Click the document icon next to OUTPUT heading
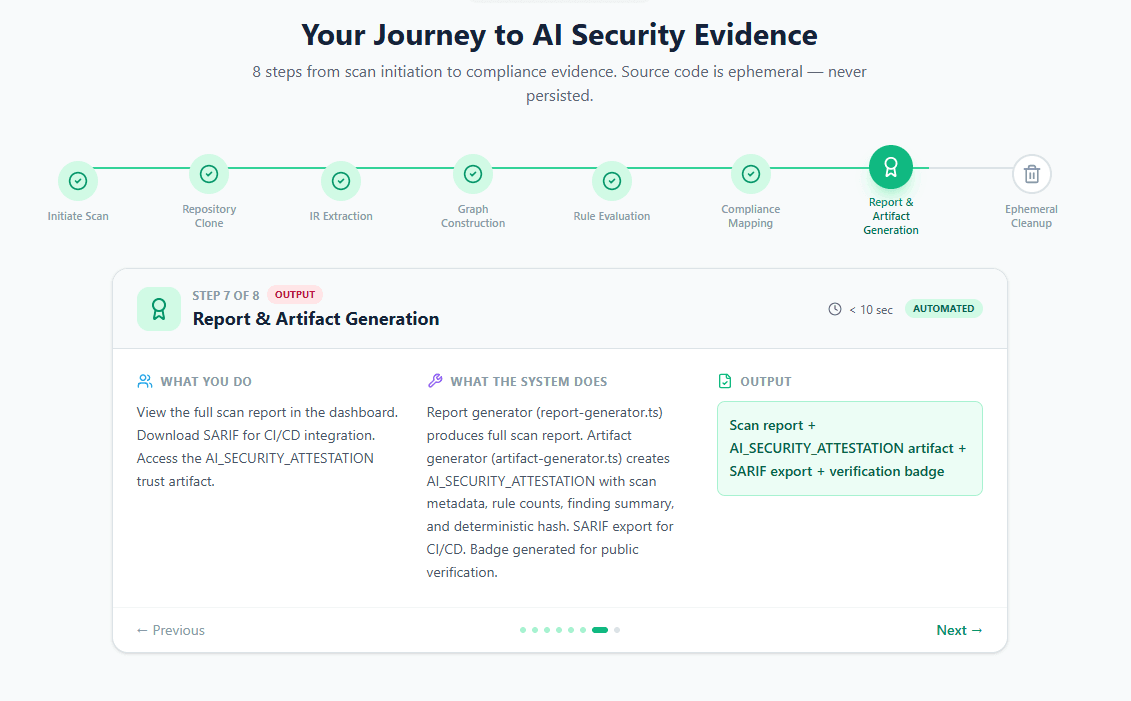This screenshot has height=701, width=1131. pyautogui.click(x=725, y=381)
